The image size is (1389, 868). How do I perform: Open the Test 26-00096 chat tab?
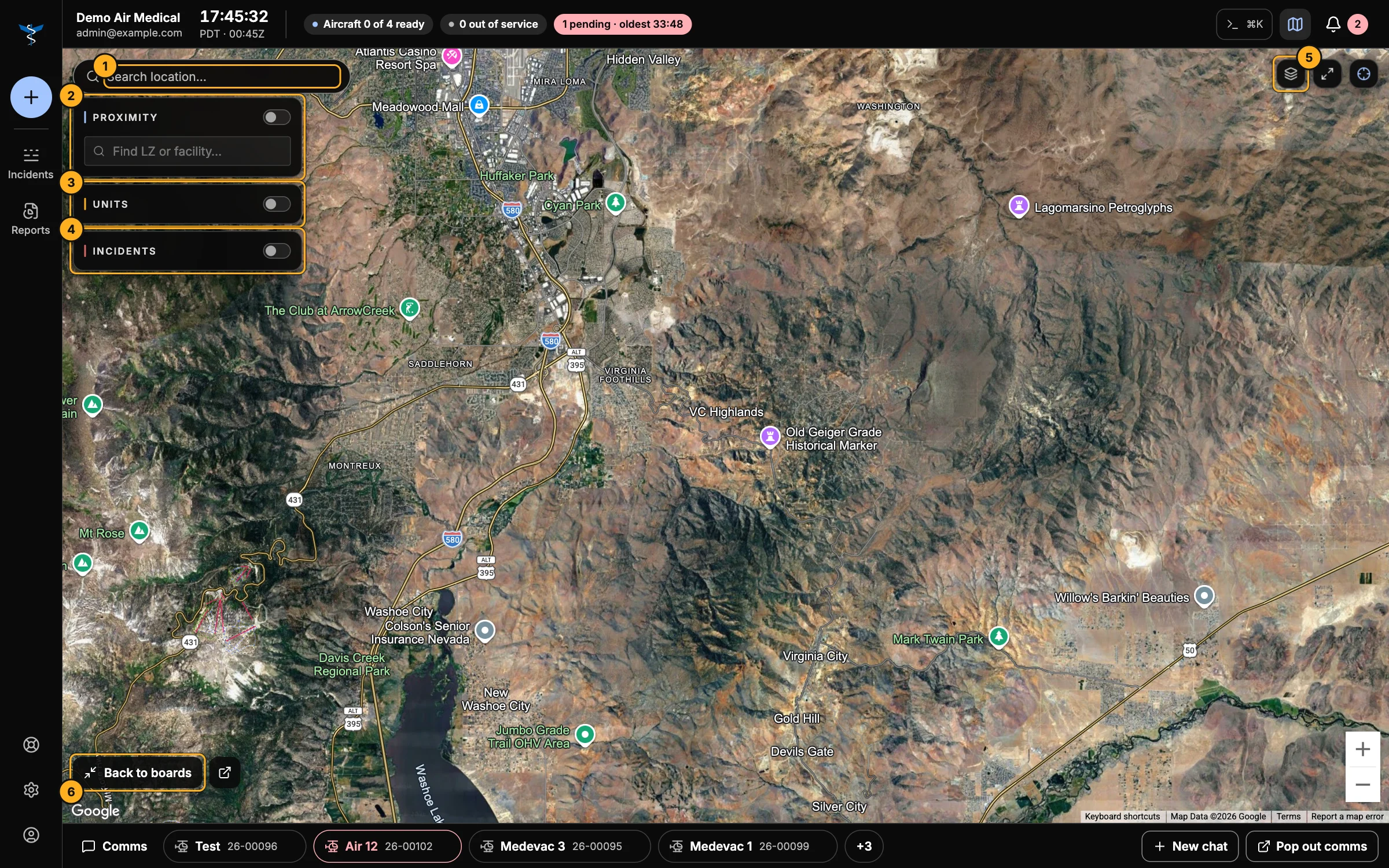[234, 846]
